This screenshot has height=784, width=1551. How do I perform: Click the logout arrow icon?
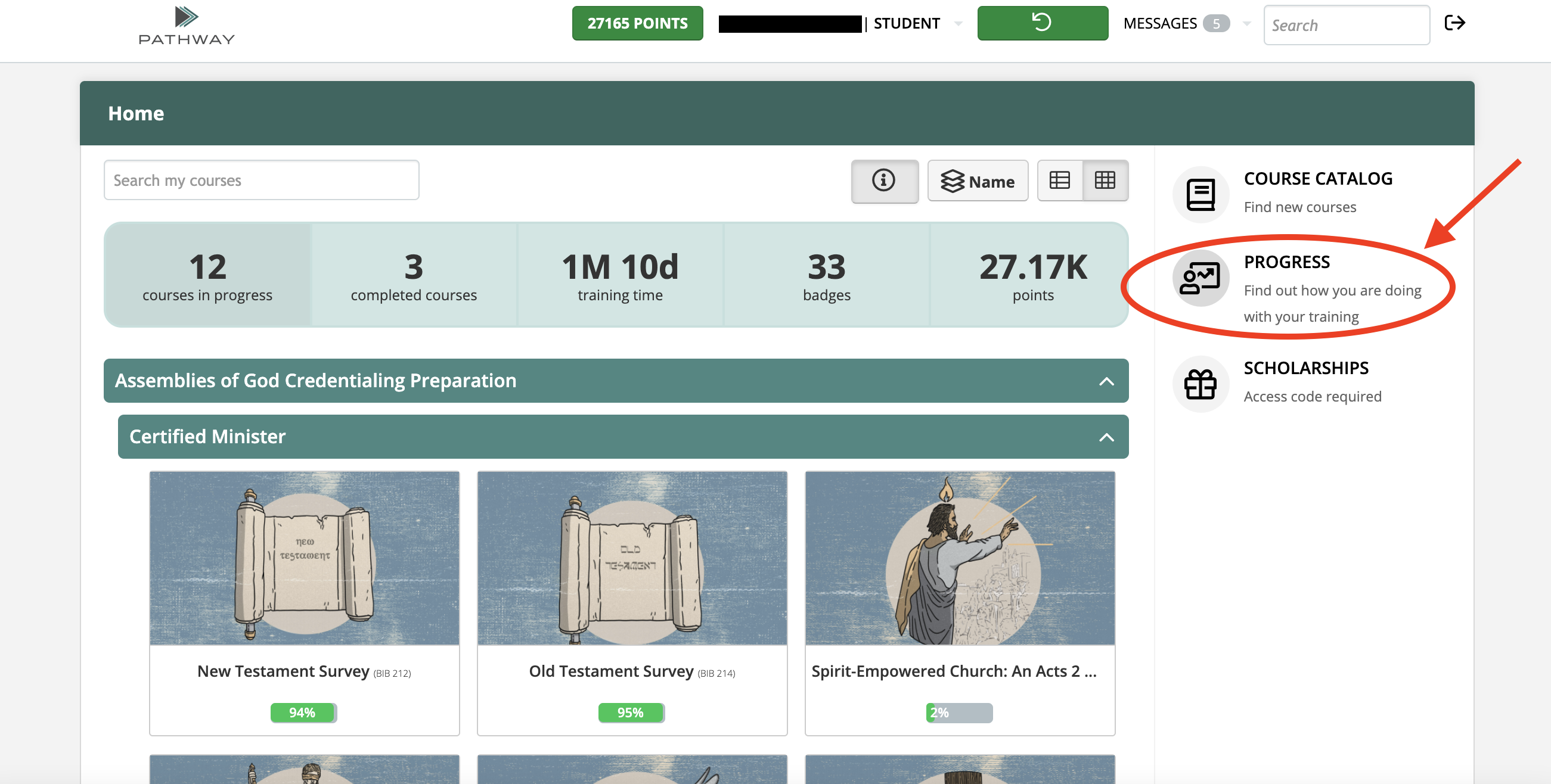pos(1454,23)
